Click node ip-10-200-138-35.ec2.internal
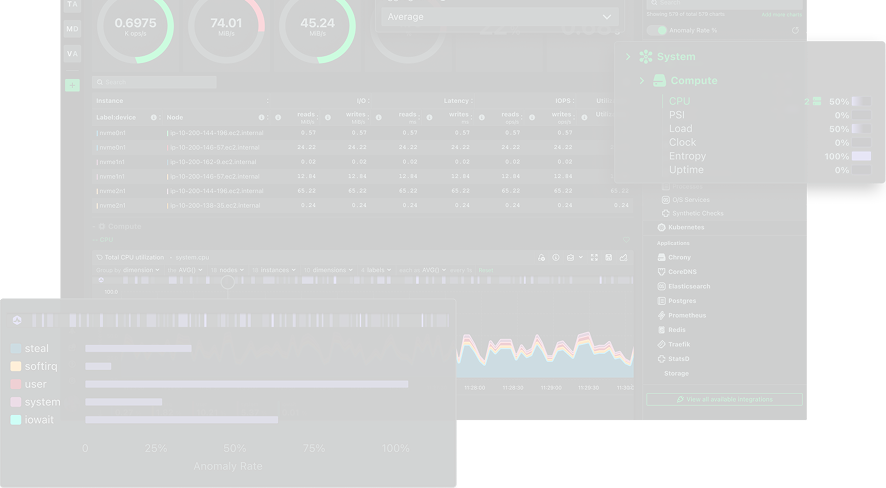The image size is (886, 488). tap(214, 206)
